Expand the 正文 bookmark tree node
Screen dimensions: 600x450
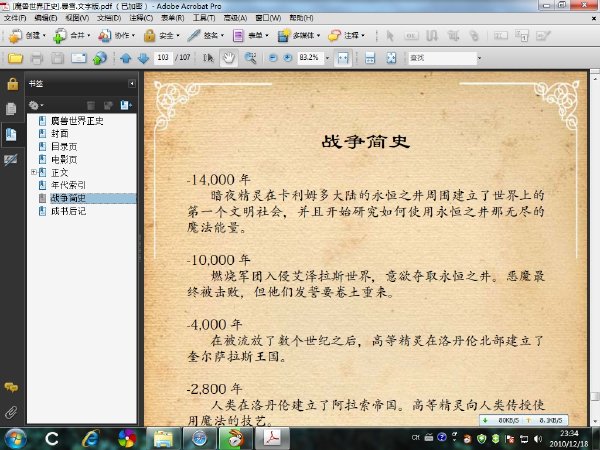coord(34,172)
